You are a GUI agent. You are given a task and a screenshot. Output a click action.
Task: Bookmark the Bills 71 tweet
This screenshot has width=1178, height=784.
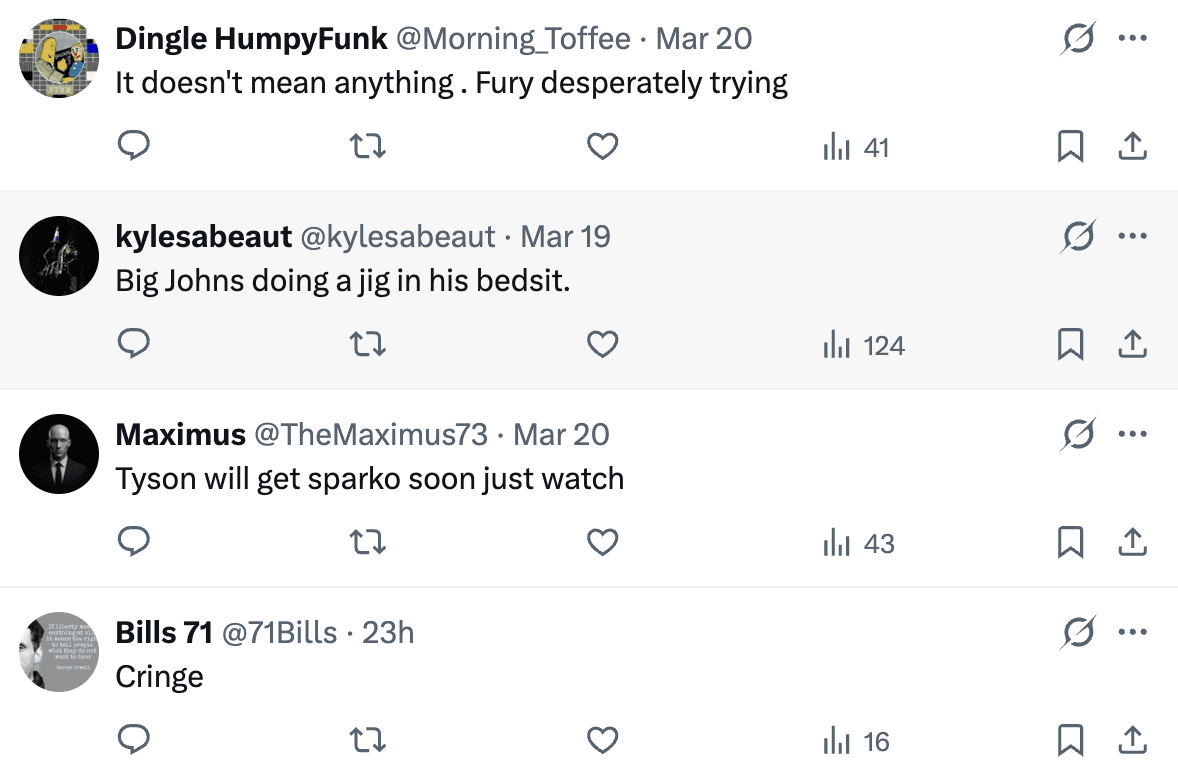(x=1070, y=742)
